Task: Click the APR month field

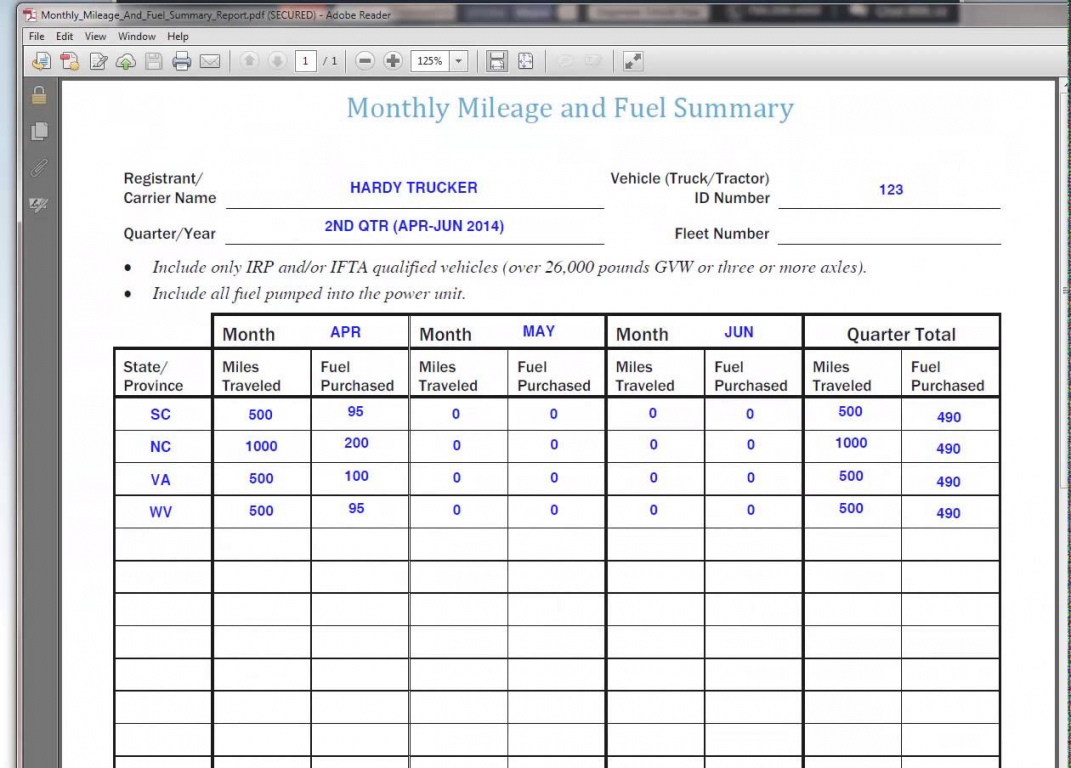Action: (x=346, y=332)
